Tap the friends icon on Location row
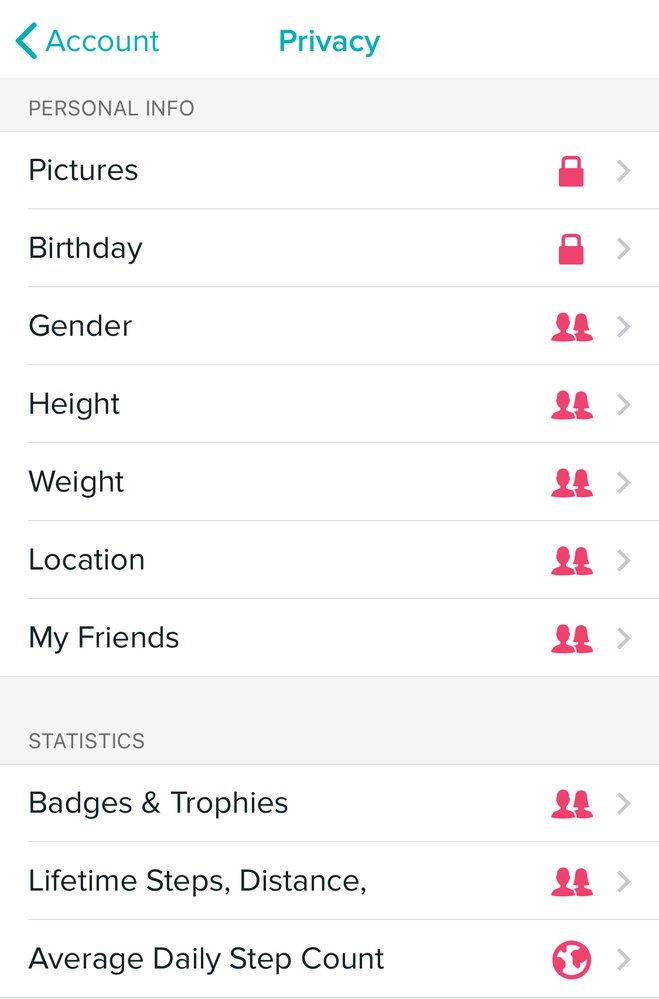Image resolution: width=659 pixels, height=999 pixels. (x=571, y=561)
